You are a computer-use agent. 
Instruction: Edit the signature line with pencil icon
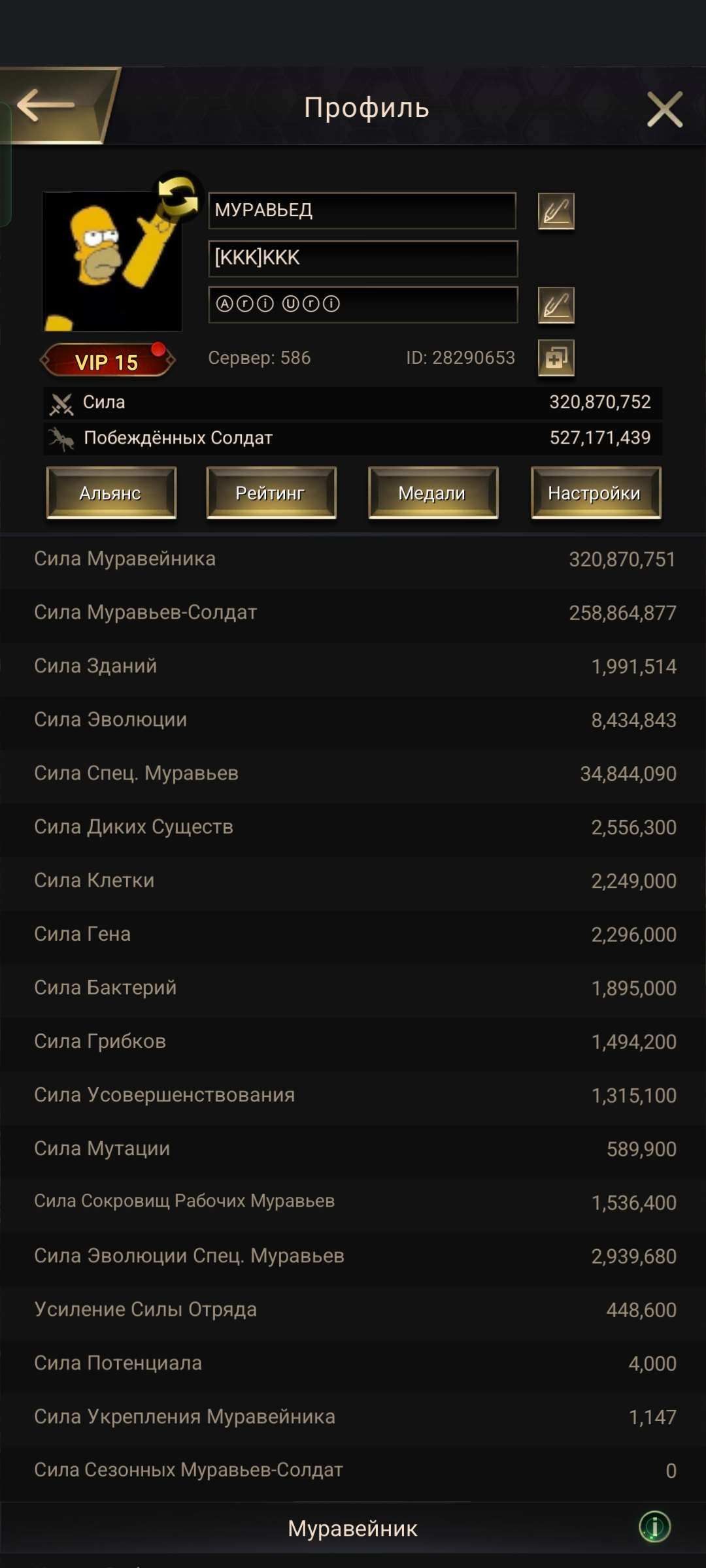(556, 305)
